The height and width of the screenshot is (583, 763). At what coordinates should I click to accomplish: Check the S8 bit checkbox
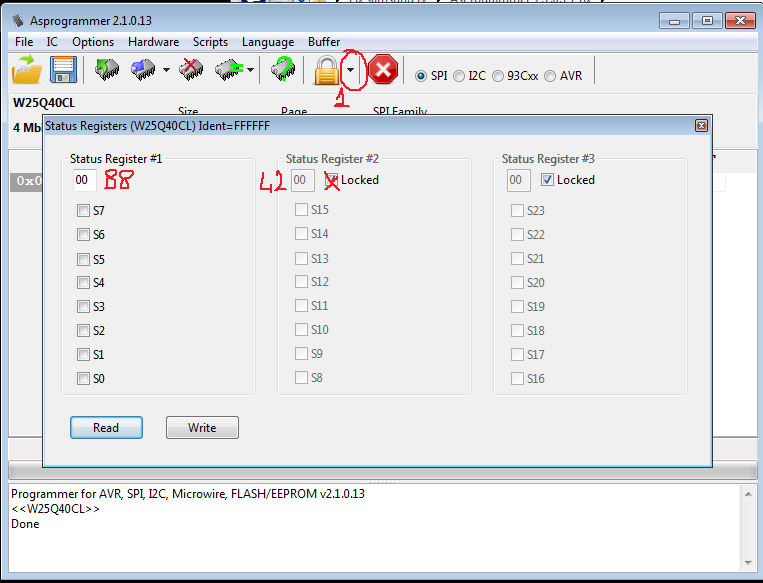[x=301, y=377]
